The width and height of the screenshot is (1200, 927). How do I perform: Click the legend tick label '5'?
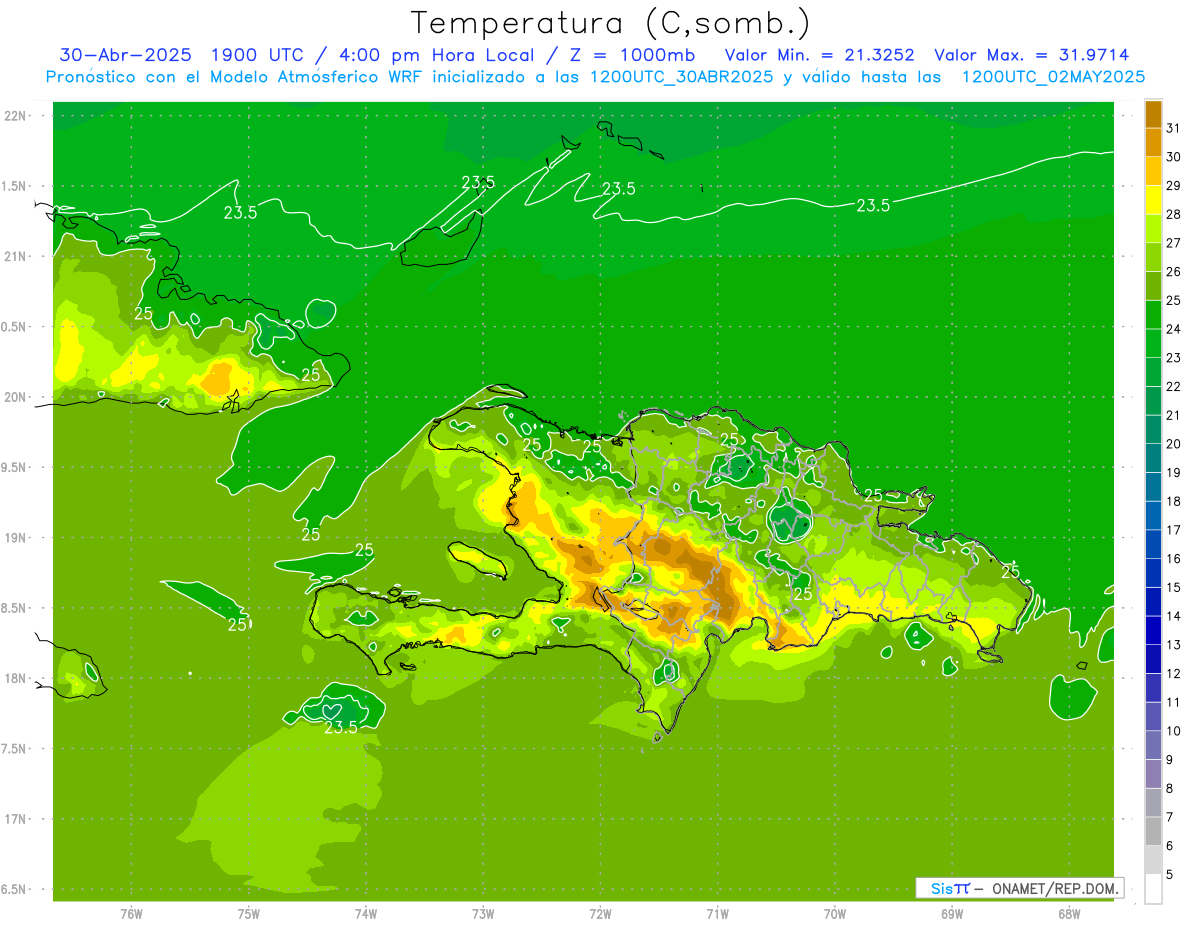click(1170, 875)
